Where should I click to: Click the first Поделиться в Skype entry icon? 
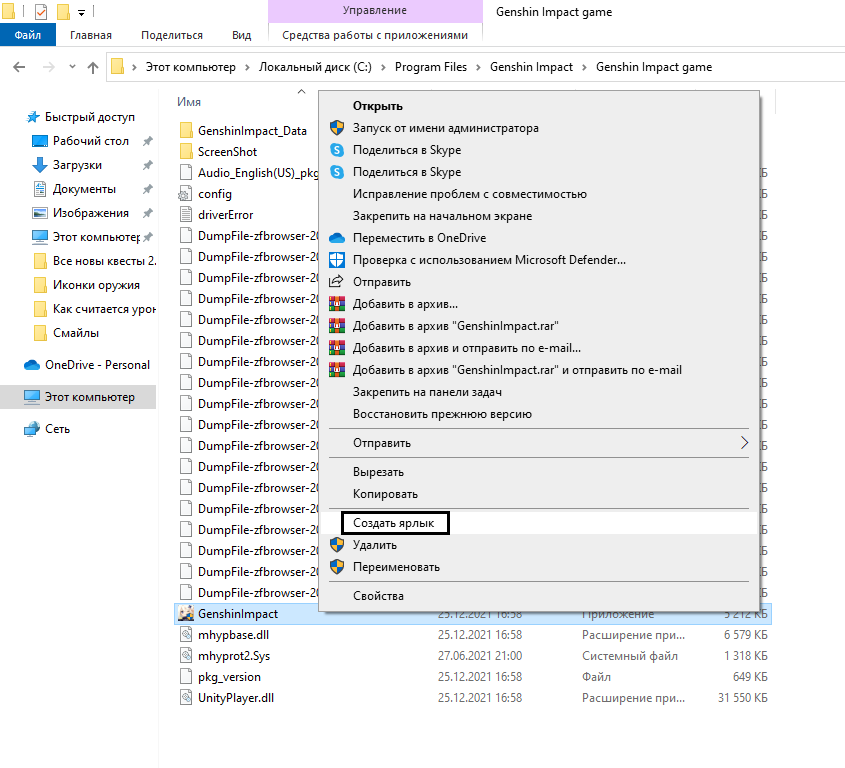[x=337, y=150]
